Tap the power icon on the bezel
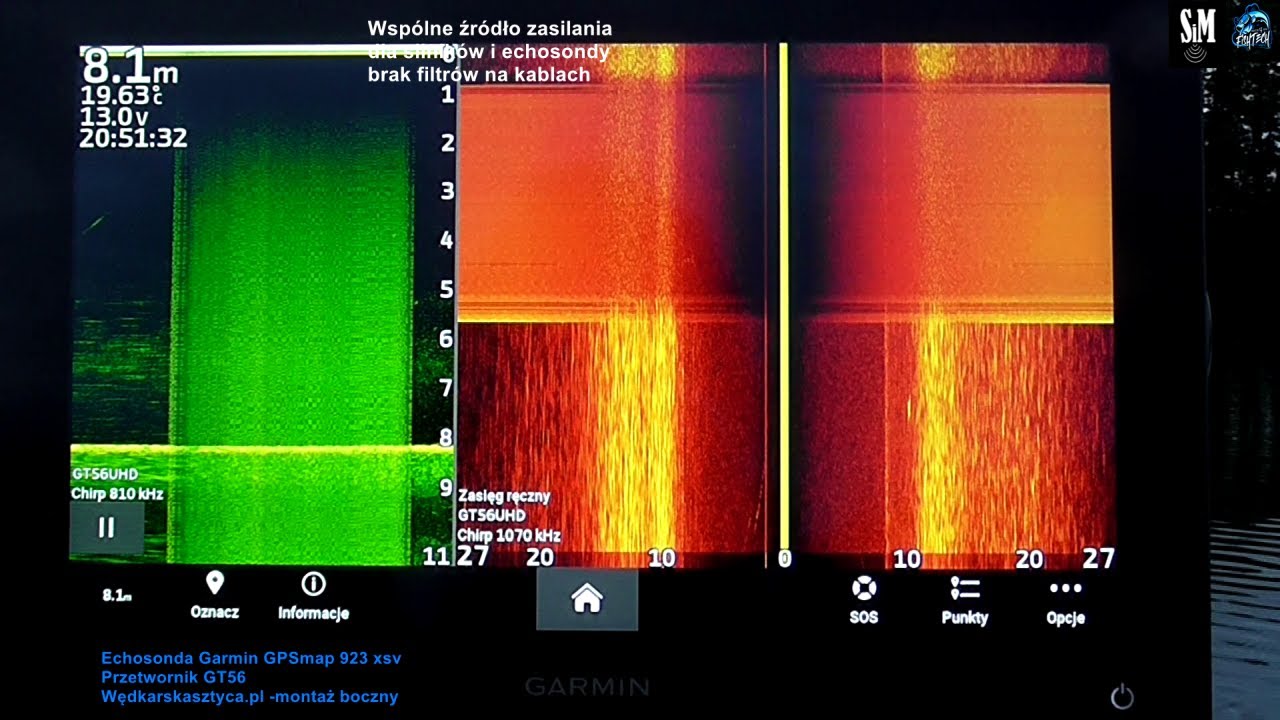Viewport: 1280px width, 720px height. point(1122,696)
